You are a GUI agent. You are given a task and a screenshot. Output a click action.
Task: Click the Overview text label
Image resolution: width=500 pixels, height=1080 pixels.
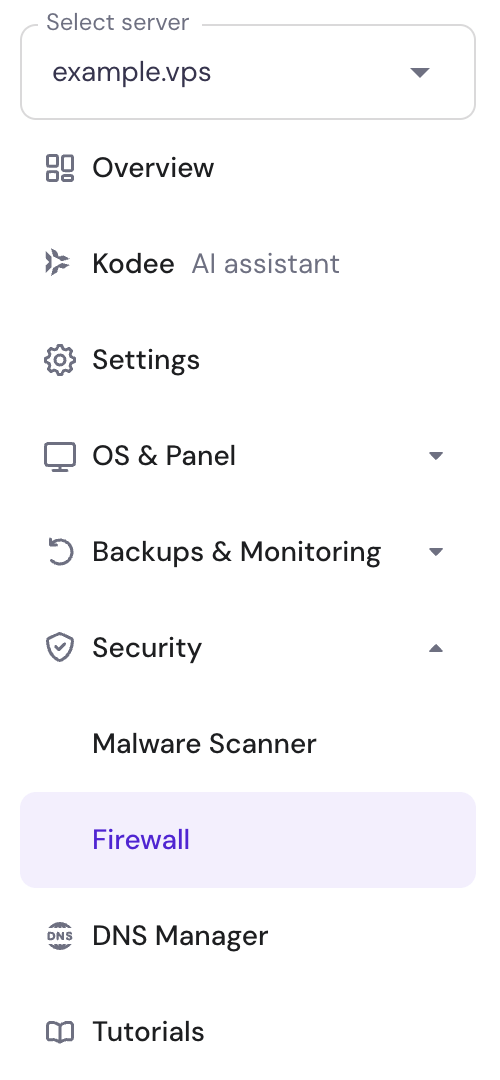pos(153,168)
